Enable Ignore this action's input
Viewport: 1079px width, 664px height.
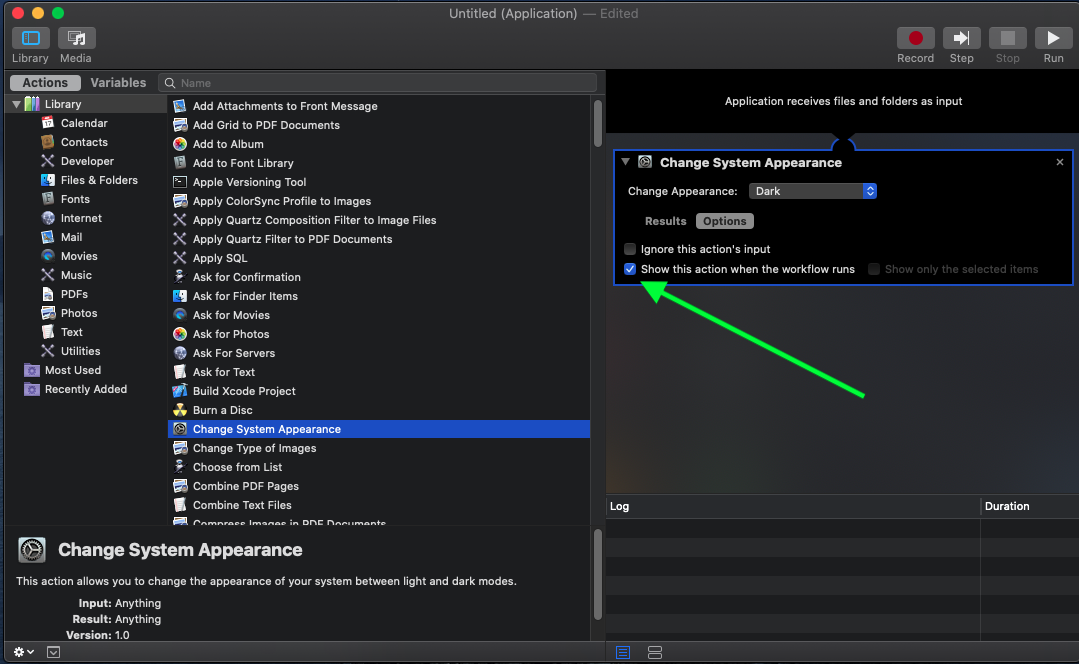tap(630, 249)
